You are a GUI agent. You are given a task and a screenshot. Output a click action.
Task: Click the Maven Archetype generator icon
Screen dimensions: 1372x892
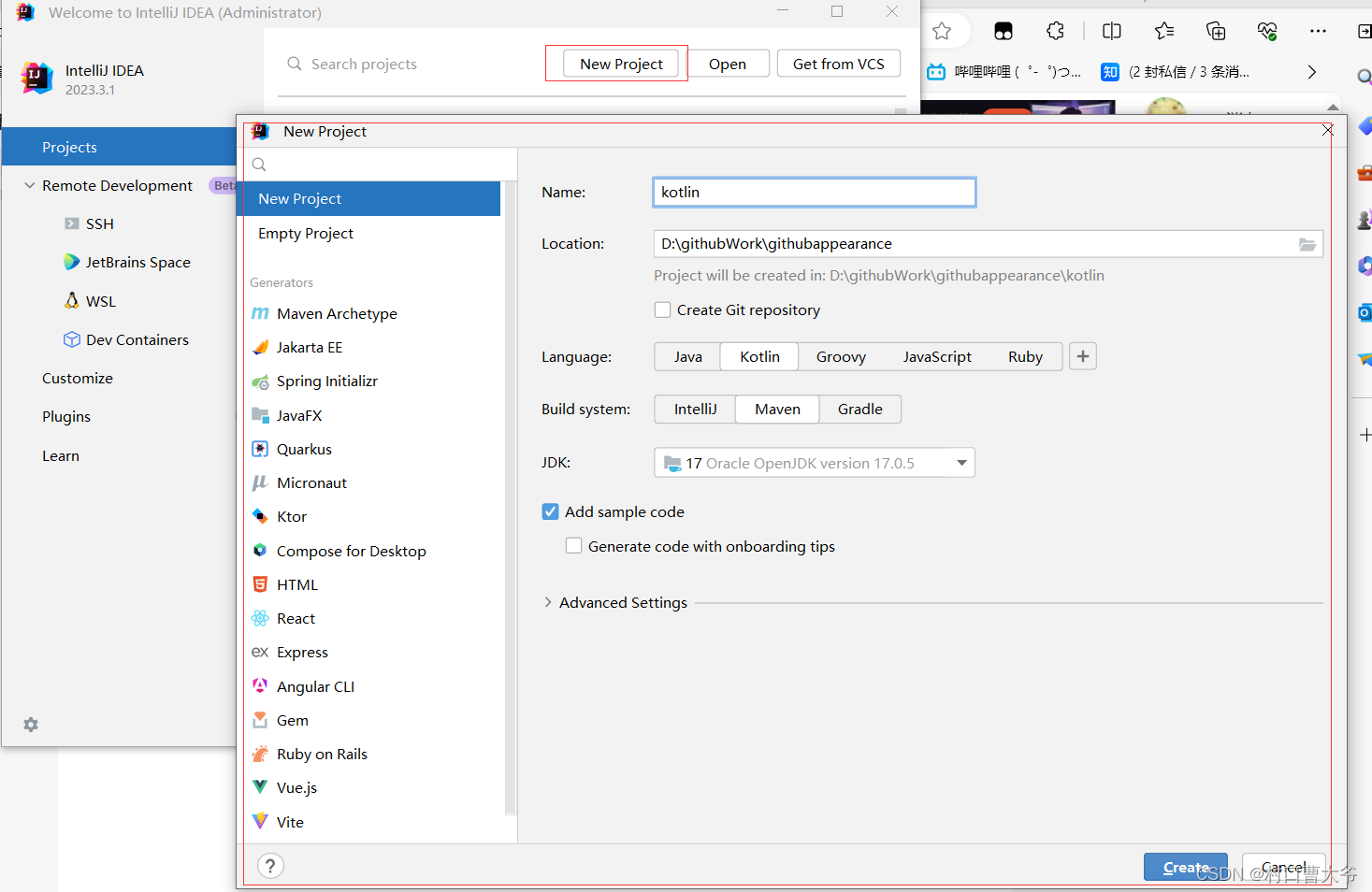[x=260, y=313]
